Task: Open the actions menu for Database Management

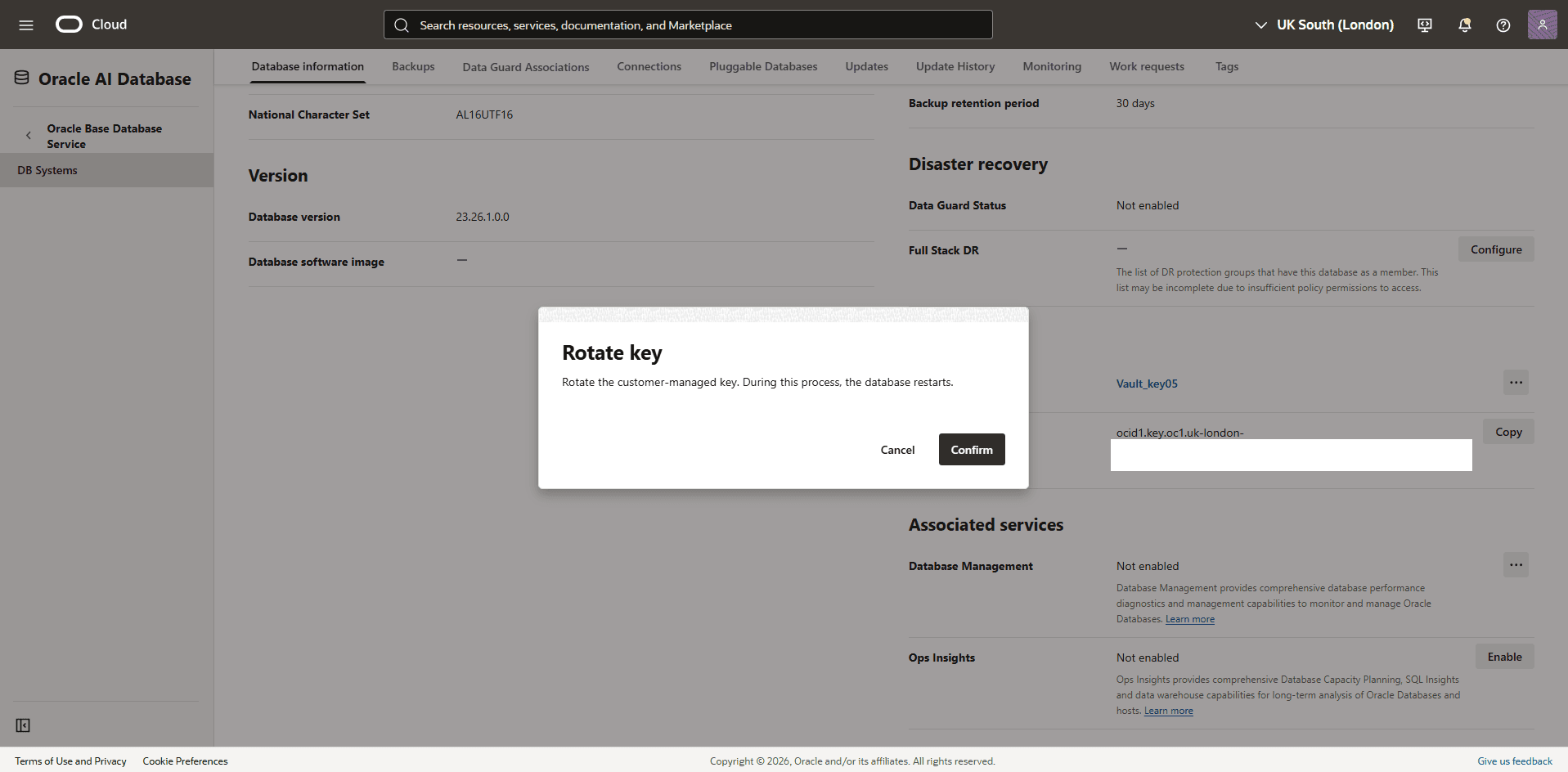Action: click(x=1516, y=565)
